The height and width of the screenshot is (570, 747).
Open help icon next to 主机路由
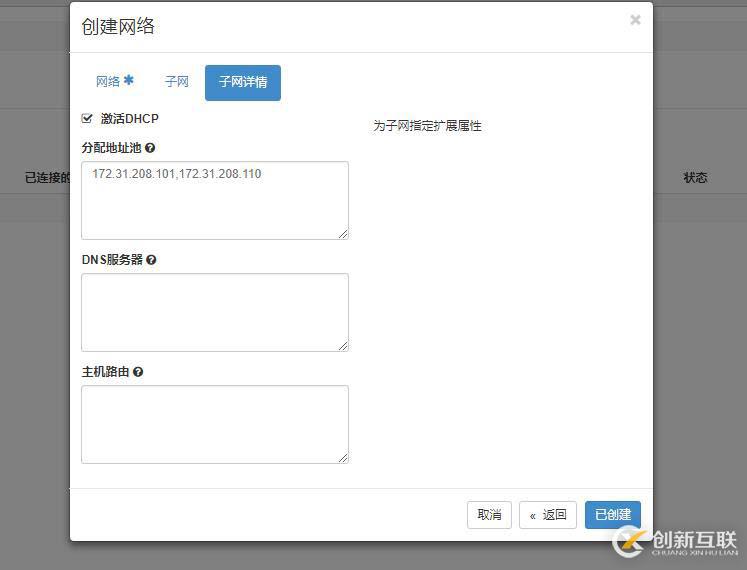(138, 372)
